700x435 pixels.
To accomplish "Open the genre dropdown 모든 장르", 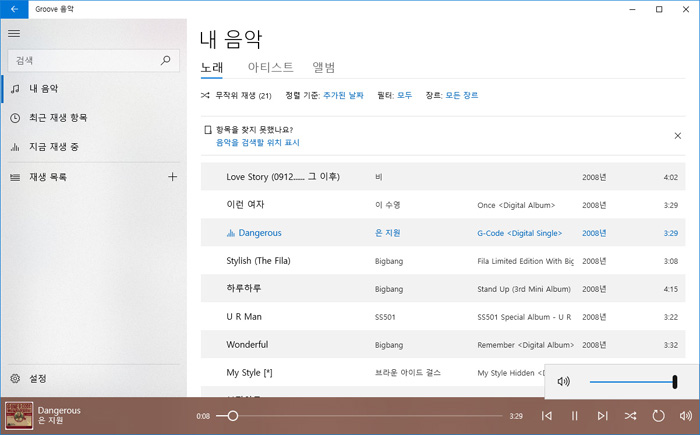I will click(x=462, y=96).
